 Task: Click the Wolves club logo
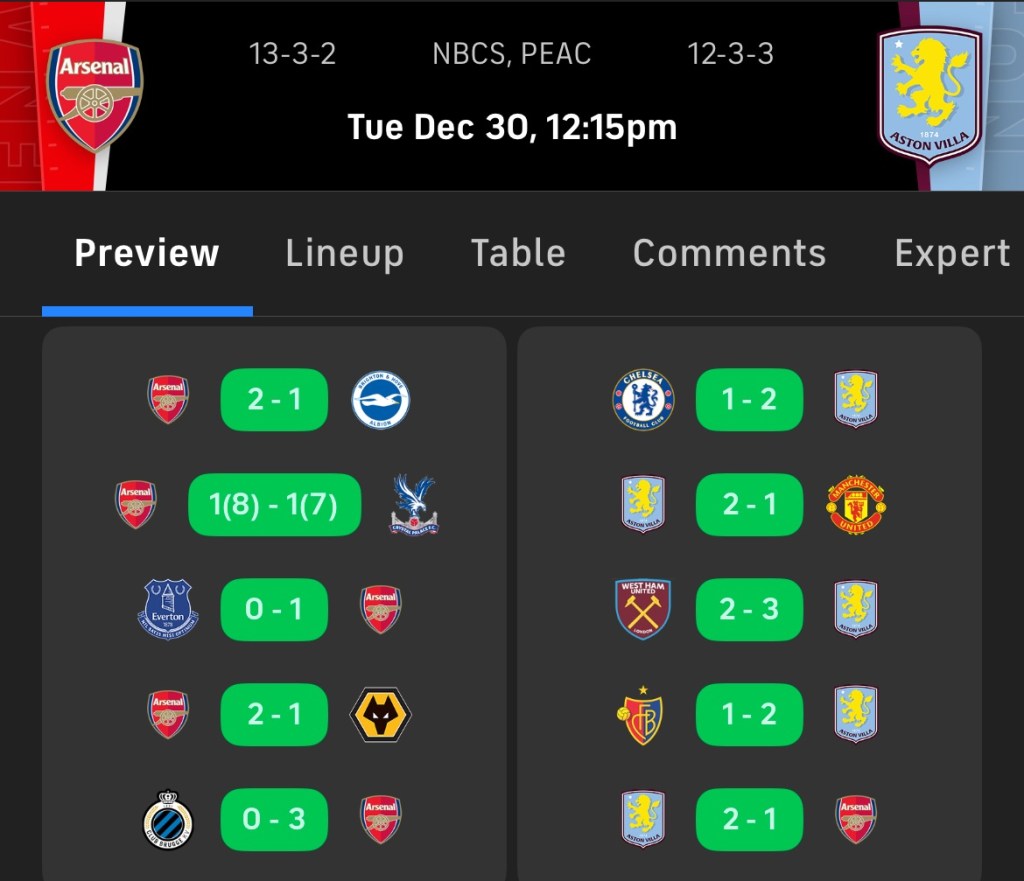pyautogui.click(x=380, y=714)
